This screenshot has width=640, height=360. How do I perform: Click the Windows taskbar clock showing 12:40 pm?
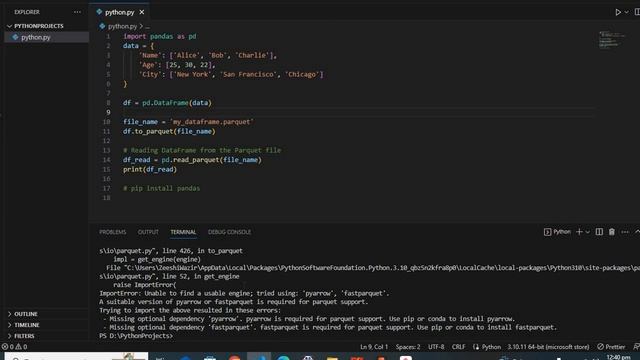tap(618, 357)
